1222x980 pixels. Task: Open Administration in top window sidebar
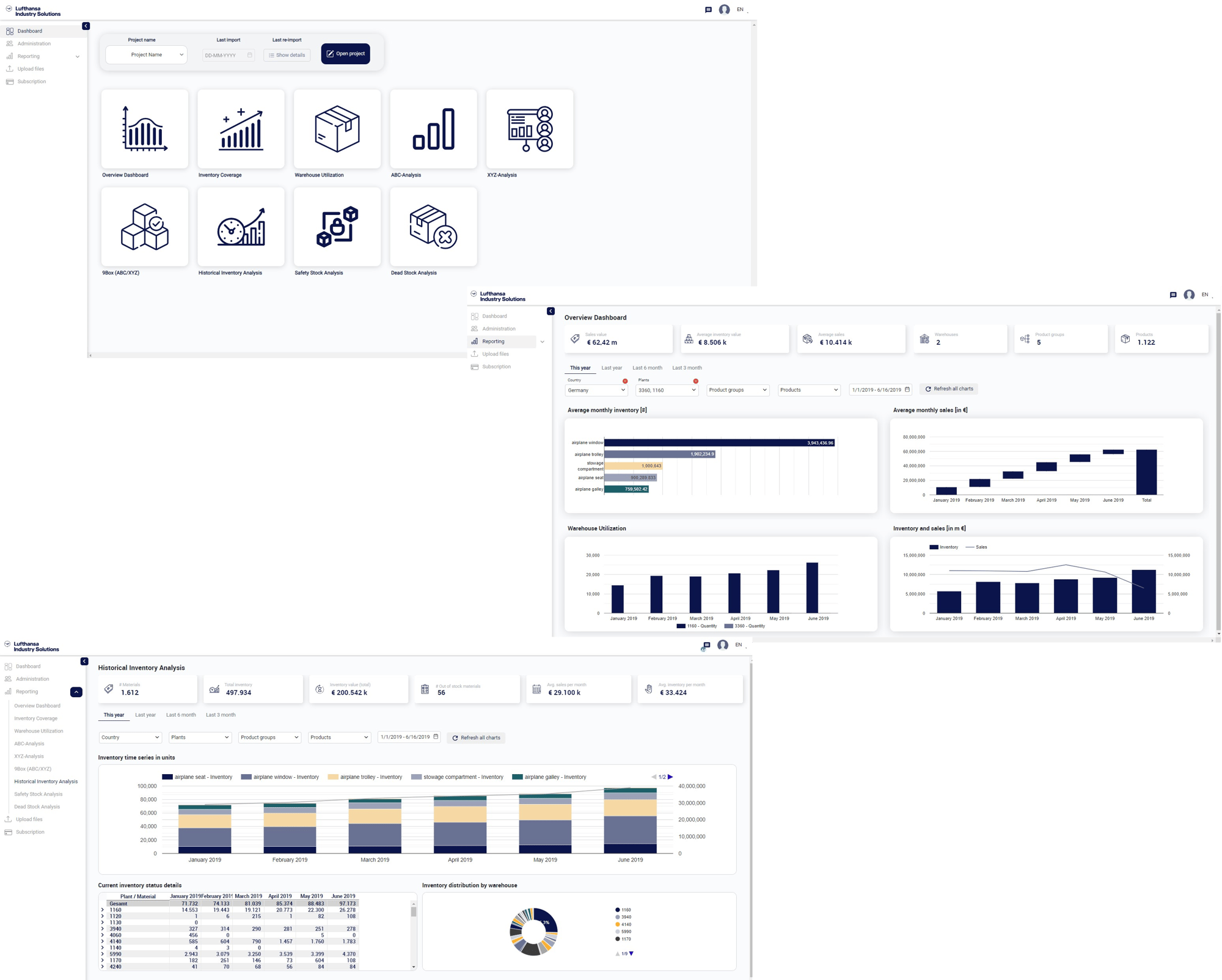click(34, 44)
